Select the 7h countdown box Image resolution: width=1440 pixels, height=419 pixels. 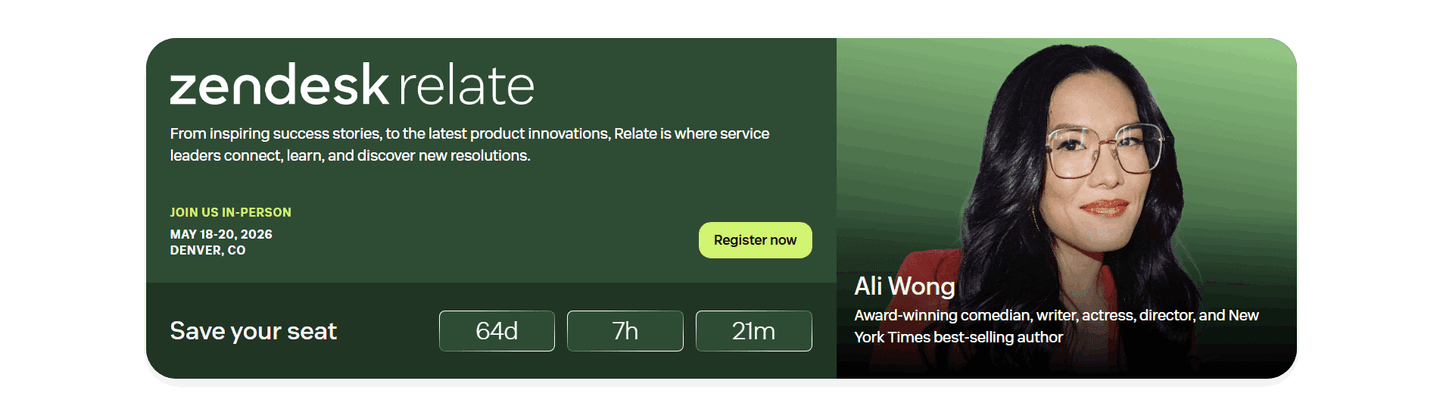point(625,331)
